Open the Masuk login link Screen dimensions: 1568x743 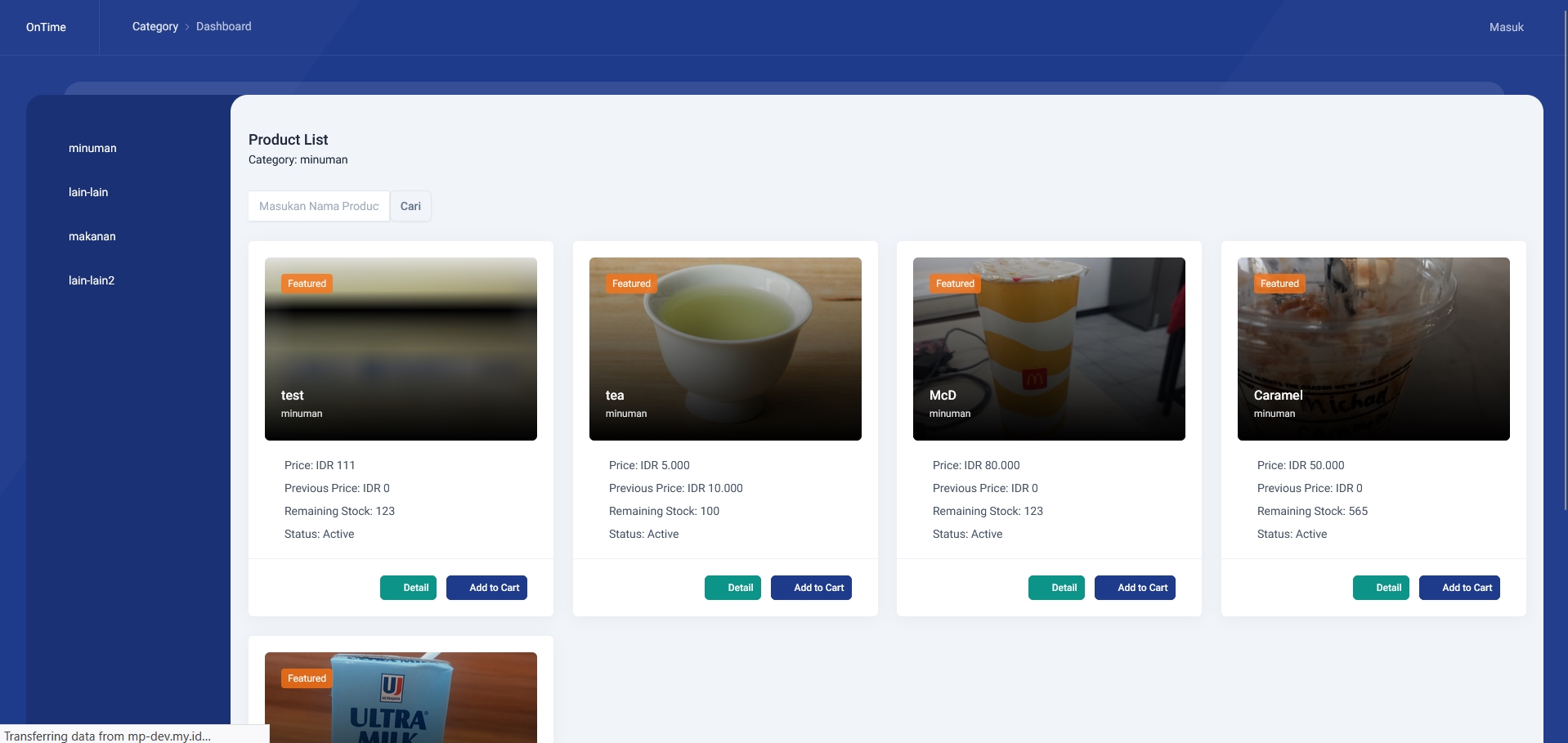coord(1505,26)
